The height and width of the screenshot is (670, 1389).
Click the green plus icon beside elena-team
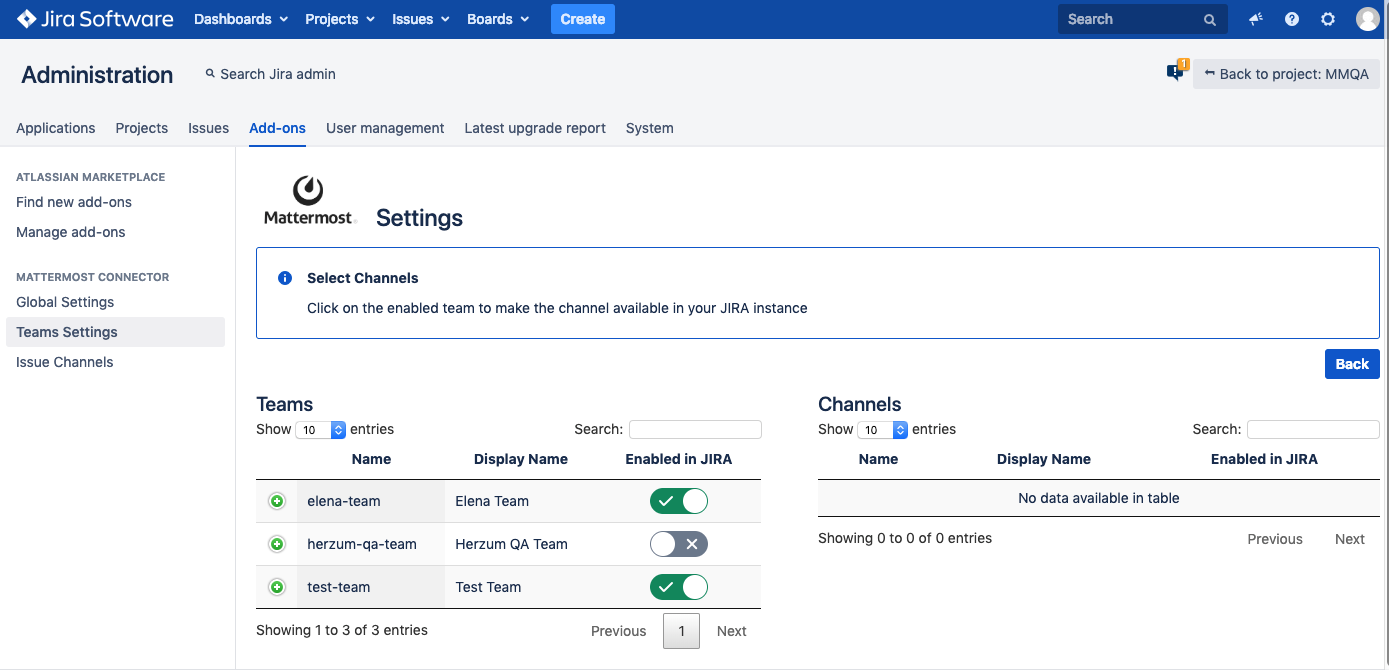(x=277, y=501)
